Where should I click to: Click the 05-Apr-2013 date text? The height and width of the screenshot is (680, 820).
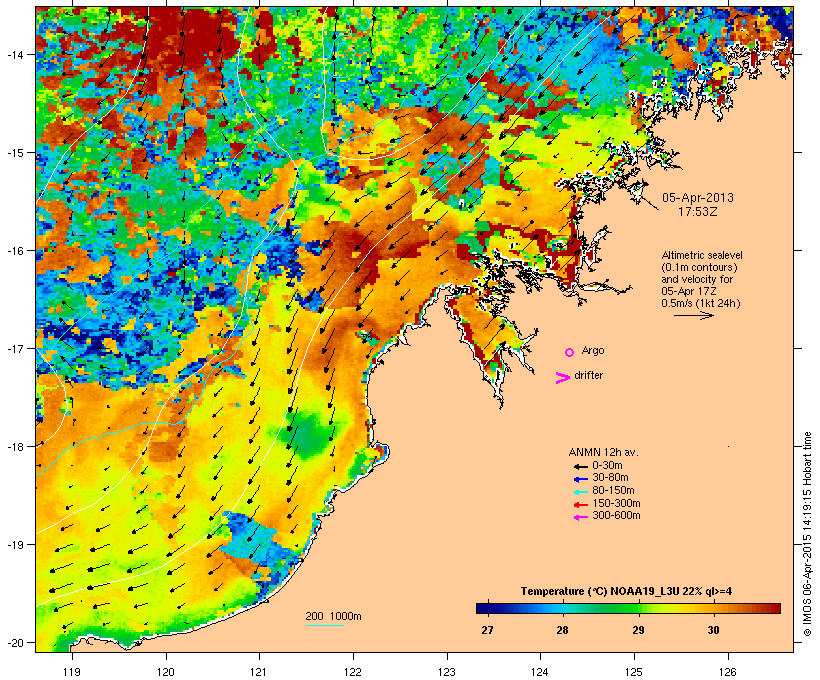(698, 198)
